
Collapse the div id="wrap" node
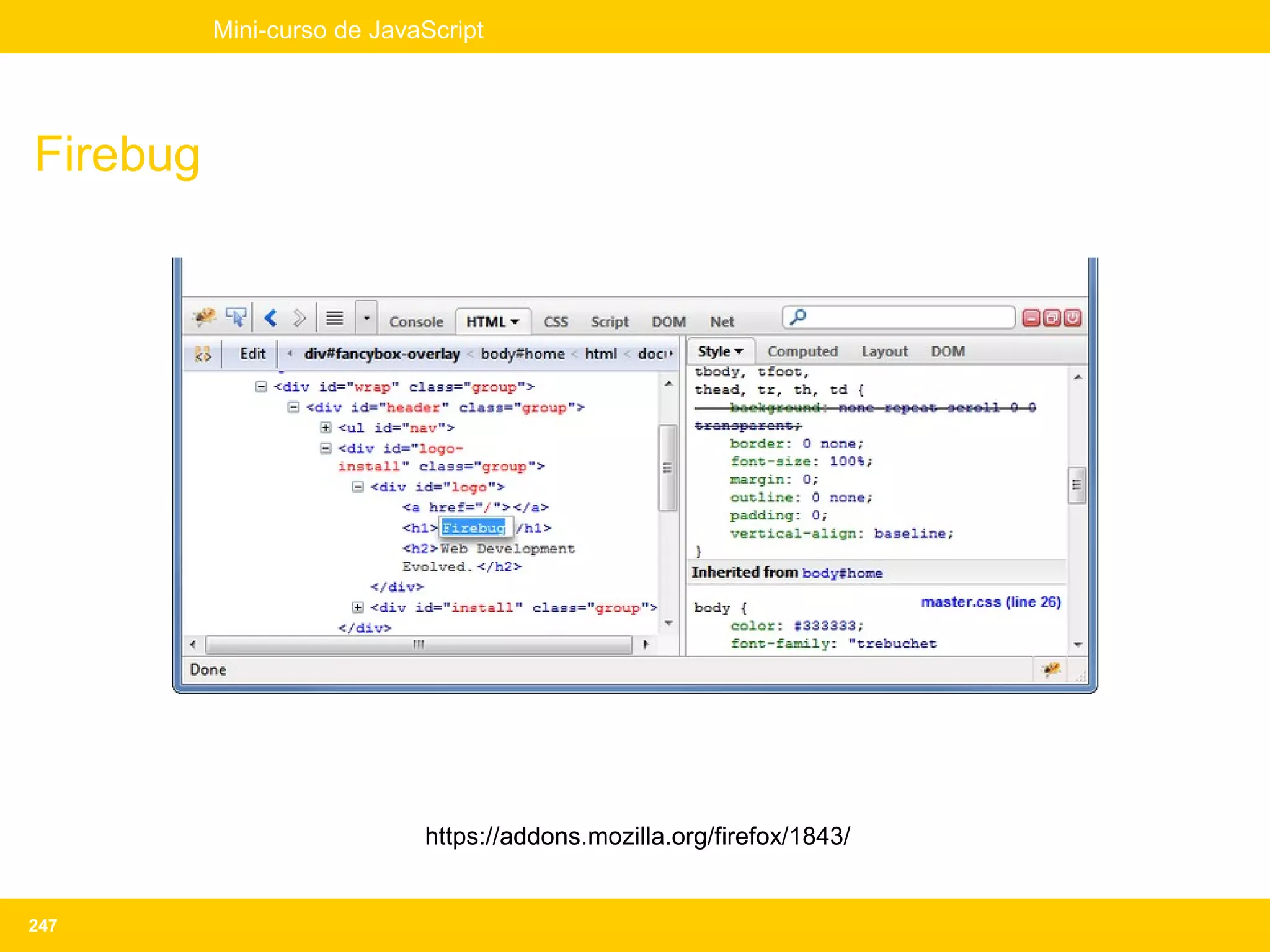pos(261,387)
